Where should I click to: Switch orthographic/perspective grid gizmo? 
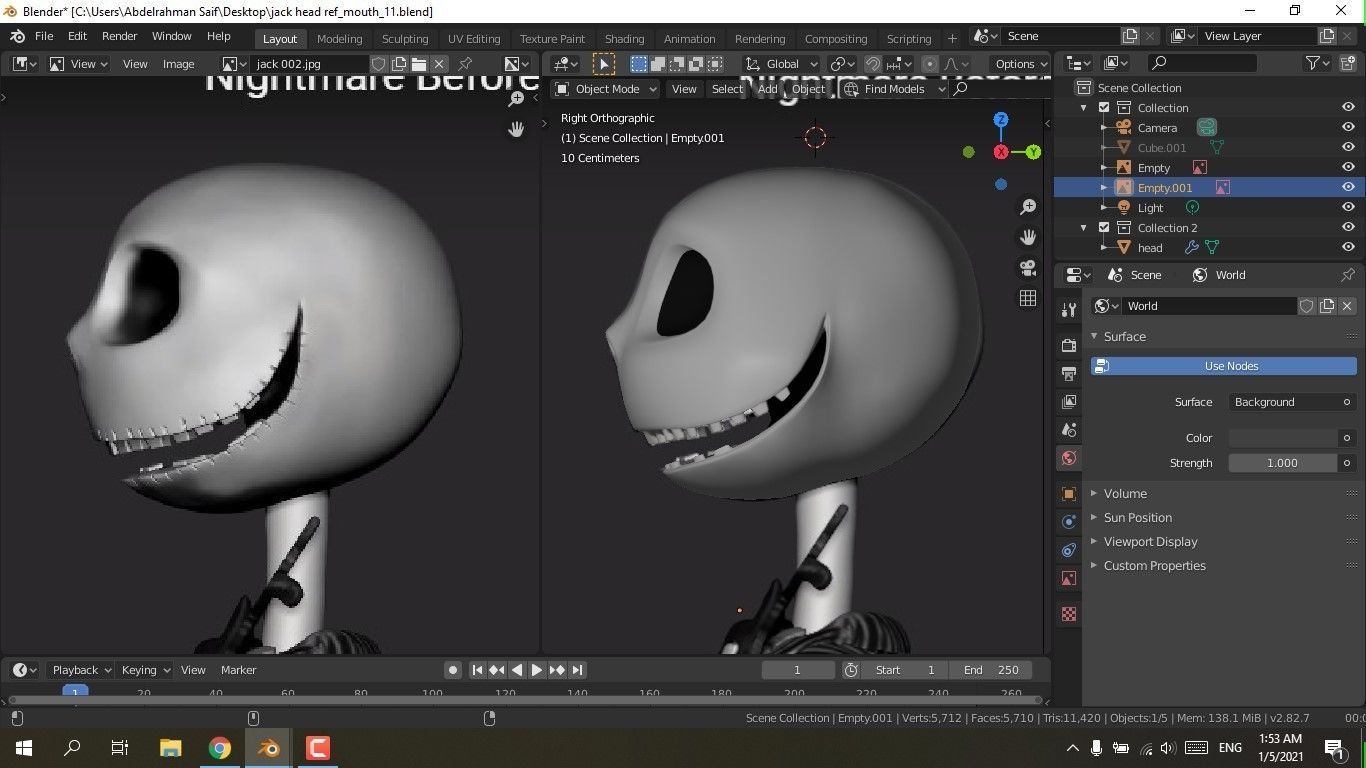pos(1028,298)
